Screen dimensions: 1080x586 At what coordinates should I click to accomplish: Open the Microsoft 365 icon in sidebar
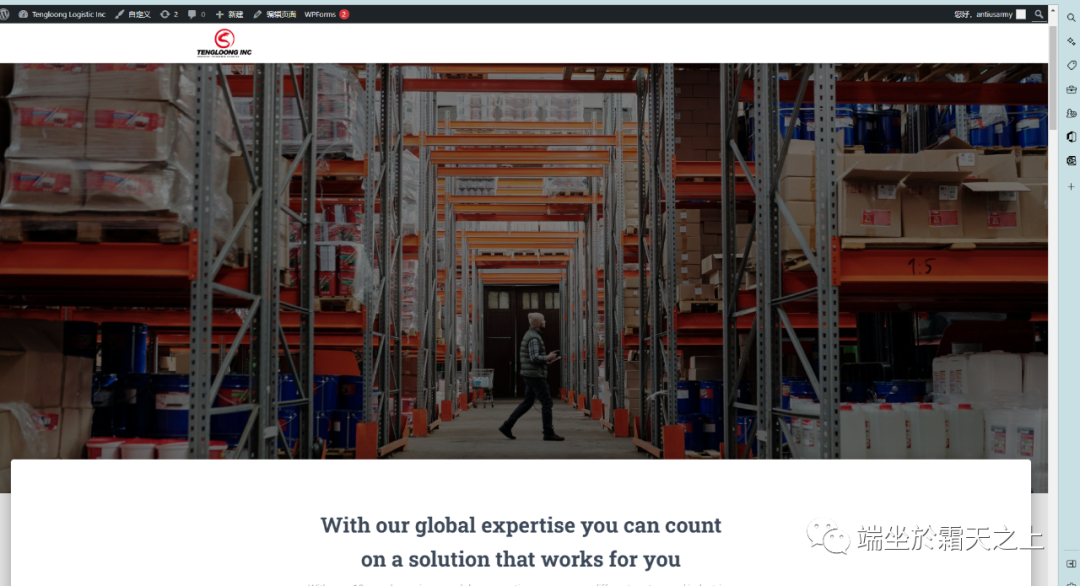coord(1071,137)
